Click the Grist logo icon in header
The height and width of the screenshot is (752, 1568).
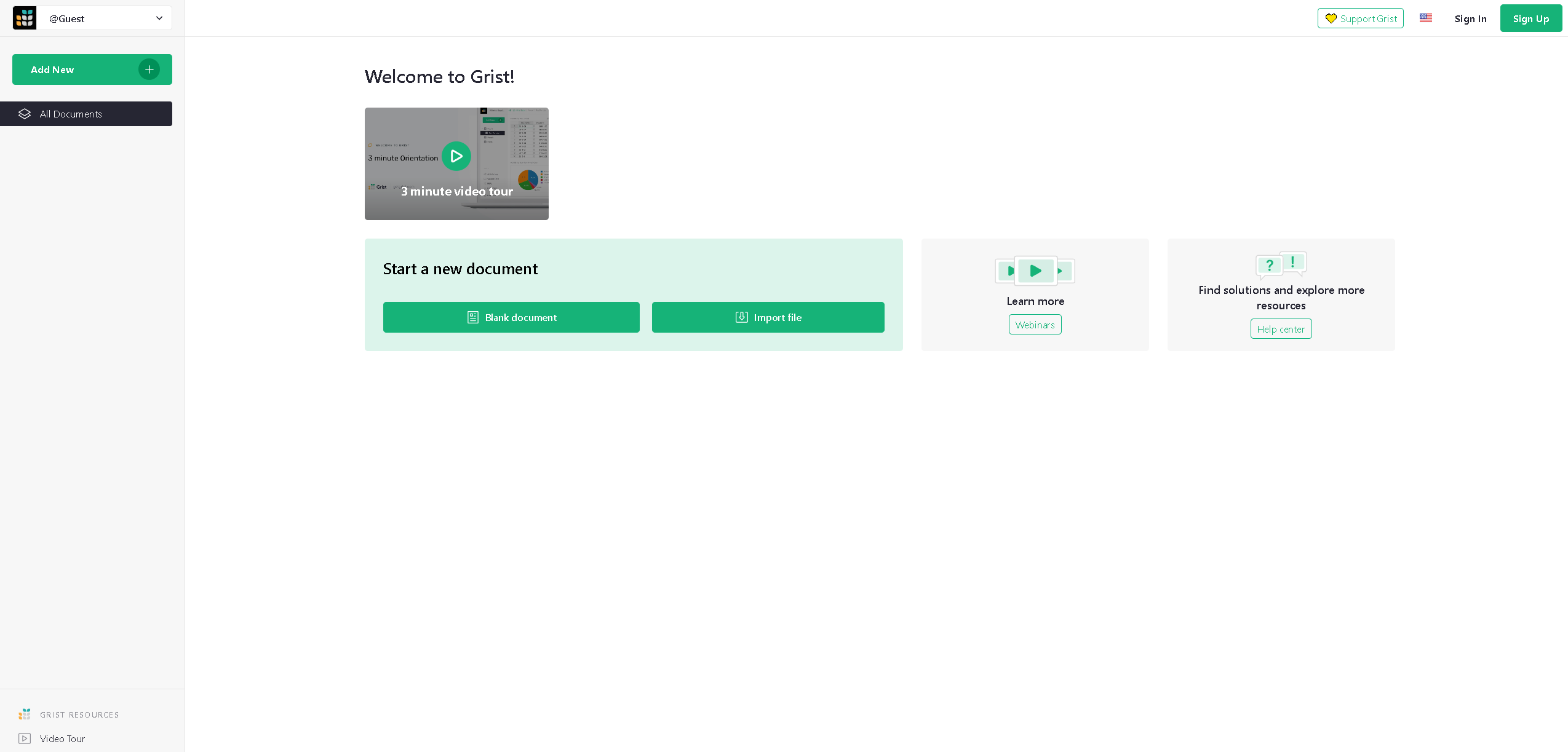(25, 18)
